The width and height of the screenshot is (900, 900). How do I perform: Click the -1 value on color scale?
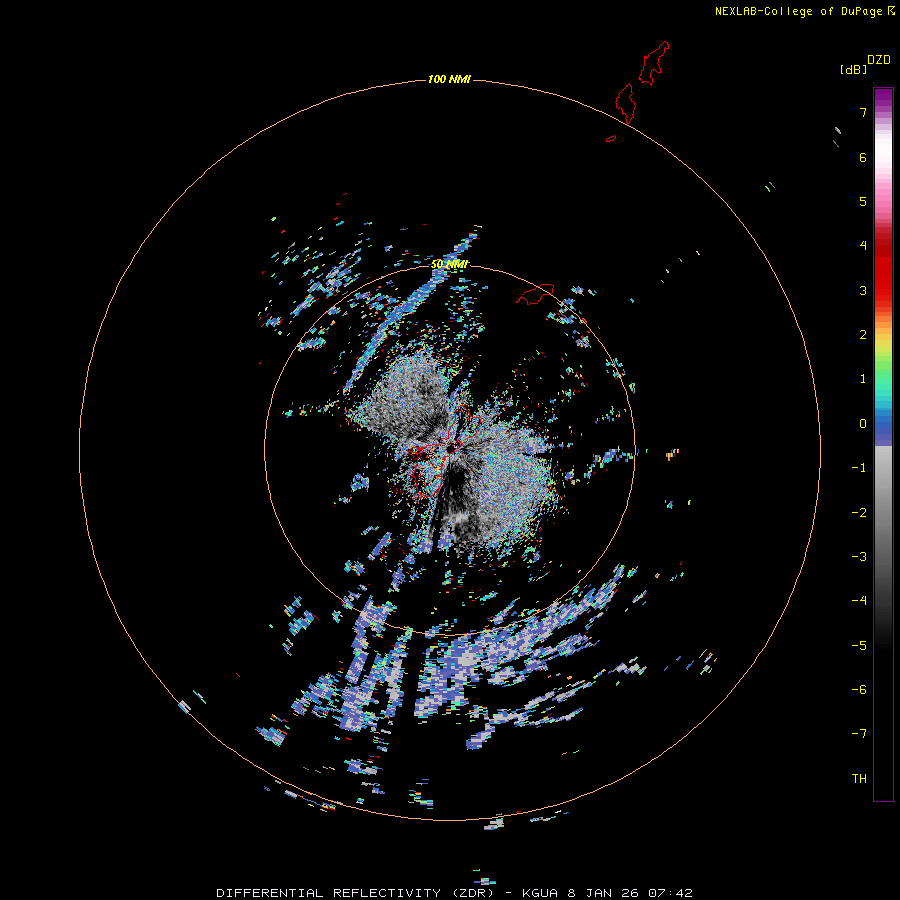[859, 468]
